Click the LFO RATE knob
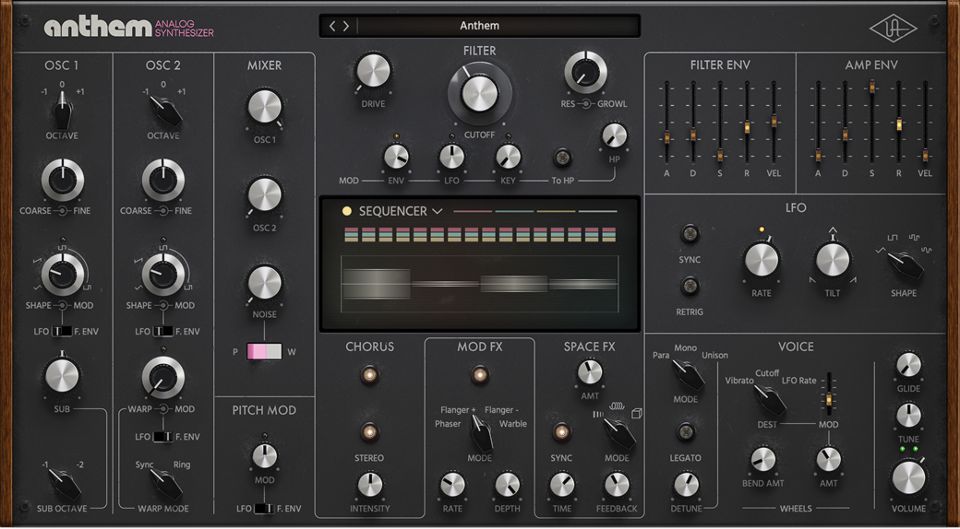 [x=761, y=260]
